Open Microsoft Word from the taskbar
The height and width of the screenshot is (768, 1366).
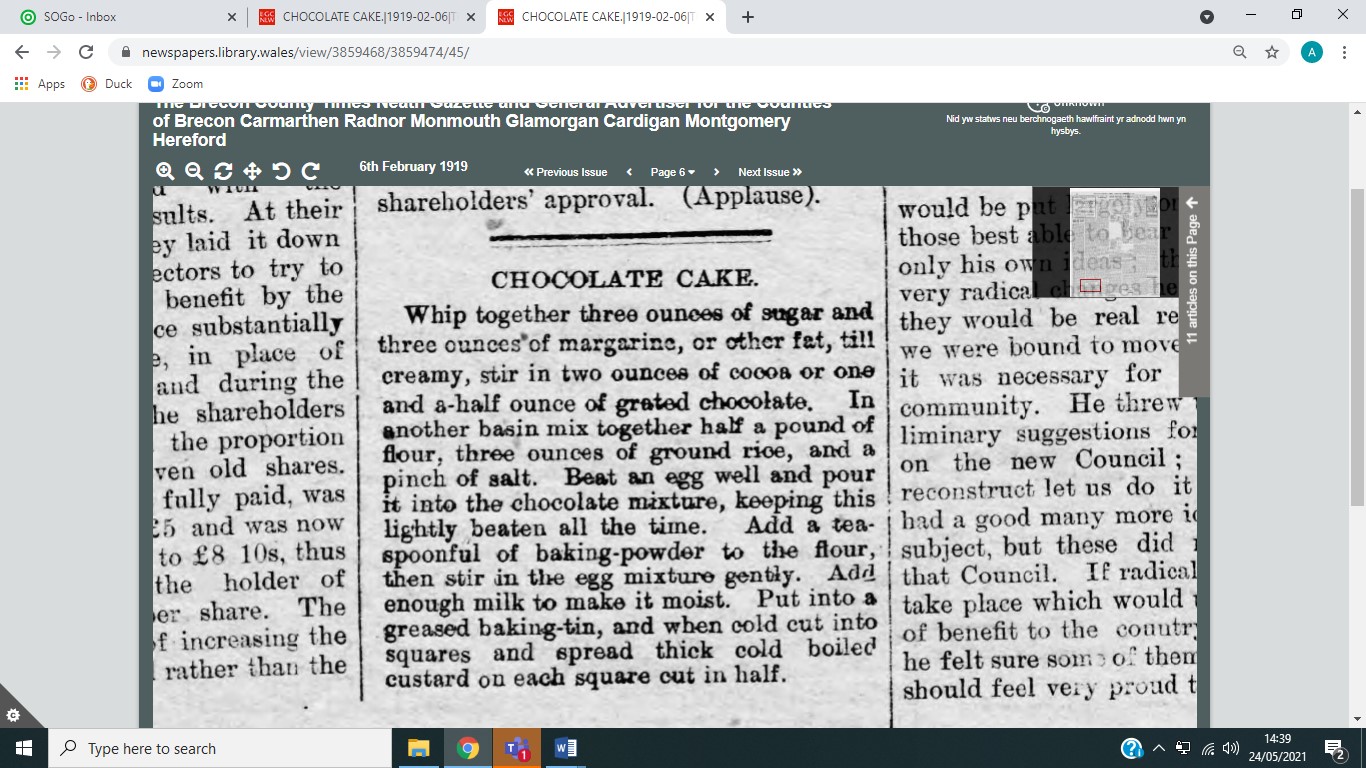[565, 748]
